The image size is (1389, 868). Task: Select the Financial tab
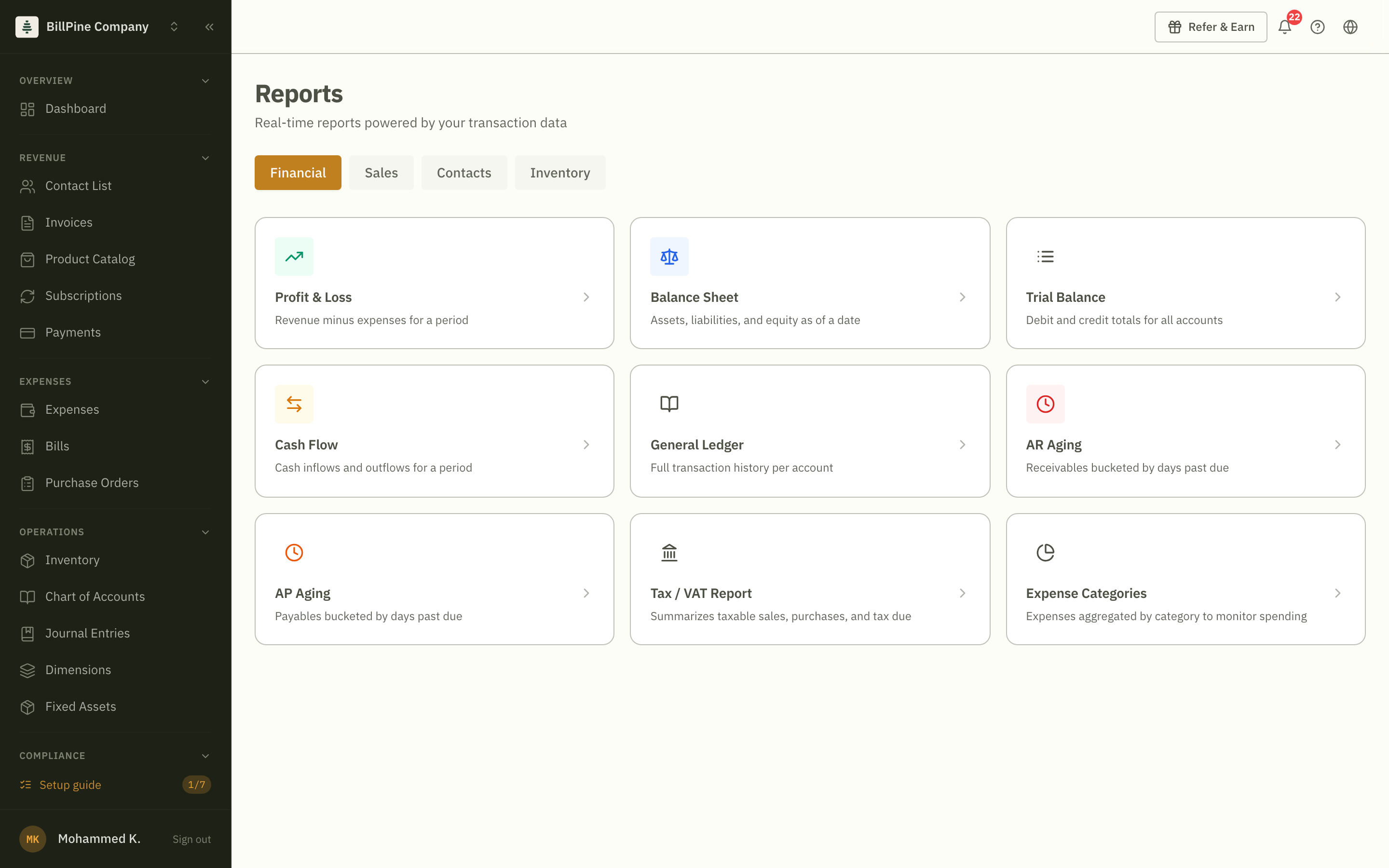coord(298,173)
